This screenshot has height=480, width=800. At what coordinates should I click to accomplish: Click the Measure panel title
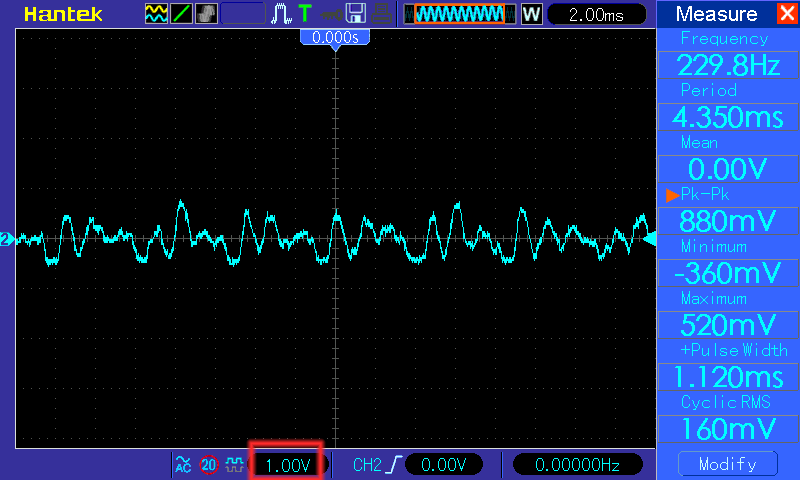tap(716, 14)
